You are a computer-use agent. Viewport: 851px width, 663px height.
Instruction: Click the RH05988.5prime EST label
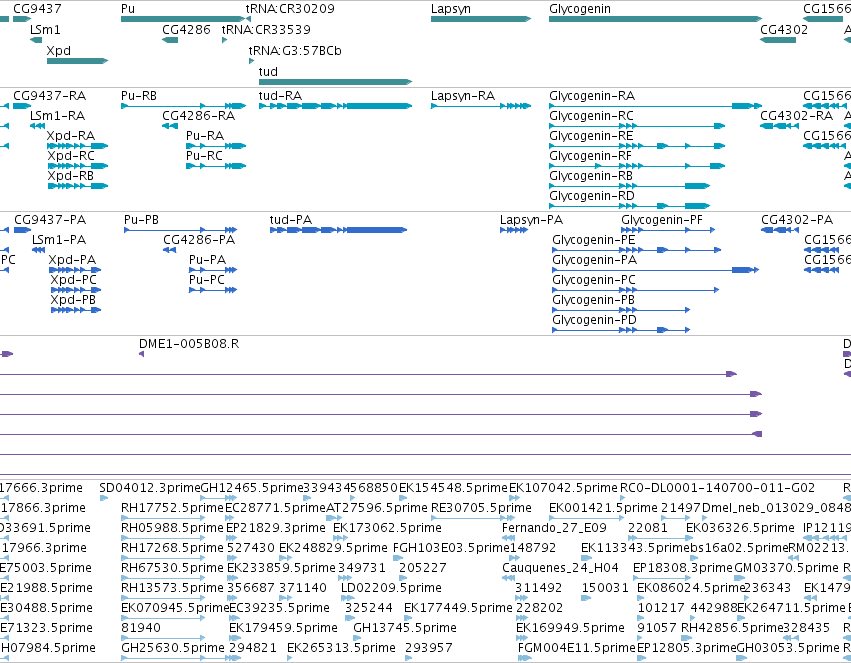(x=172, y=528)
